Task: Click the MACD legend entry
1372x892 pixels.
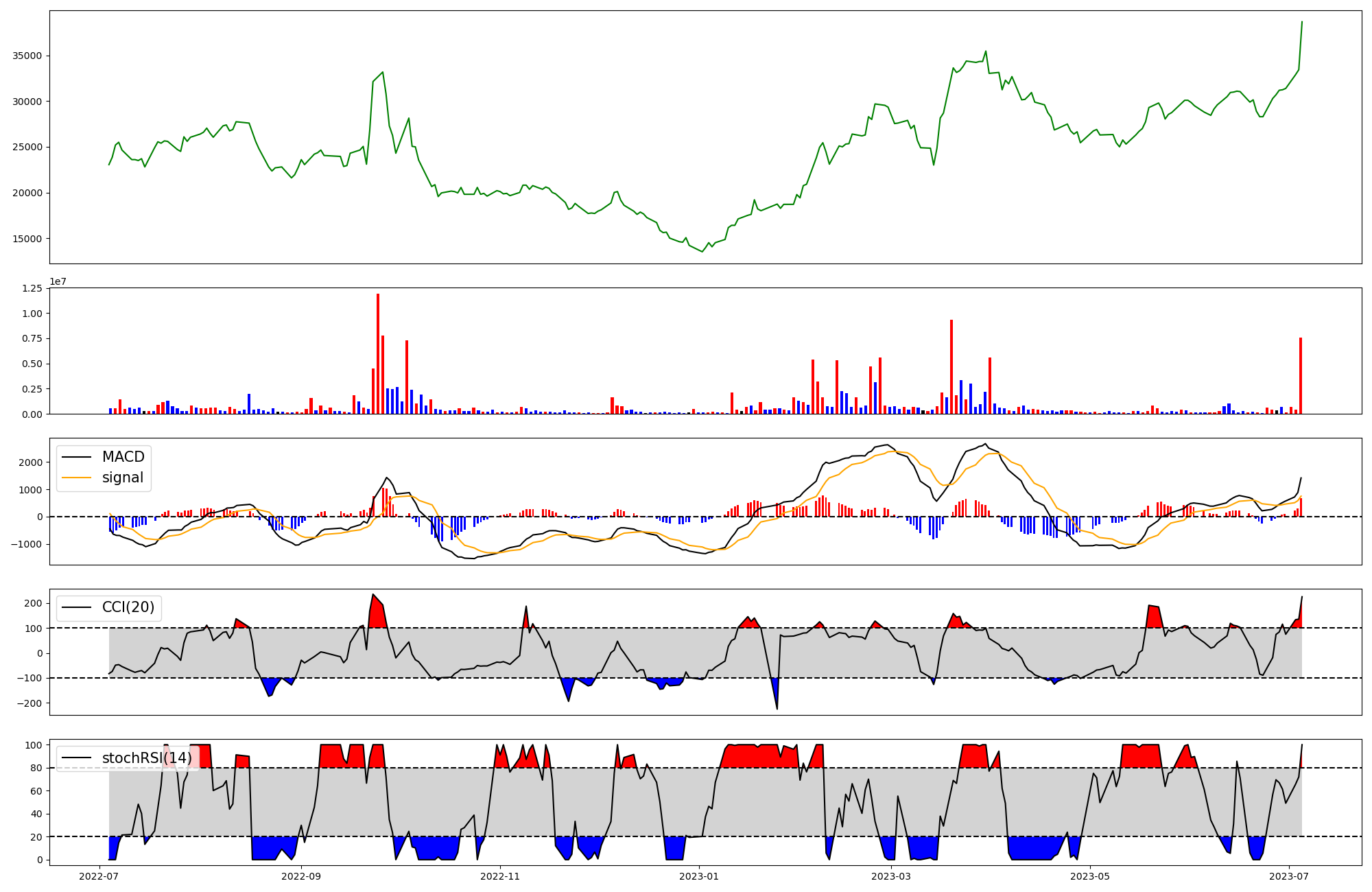Action: pos(123,457)
